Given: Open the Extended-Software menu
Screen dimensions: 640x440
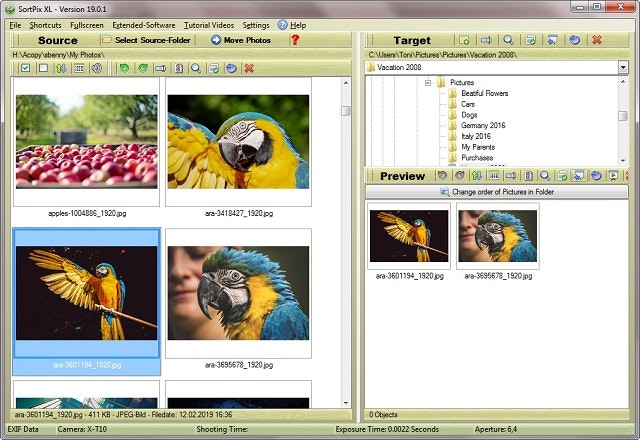Looking at the screenshot, I should click(144, 25).
